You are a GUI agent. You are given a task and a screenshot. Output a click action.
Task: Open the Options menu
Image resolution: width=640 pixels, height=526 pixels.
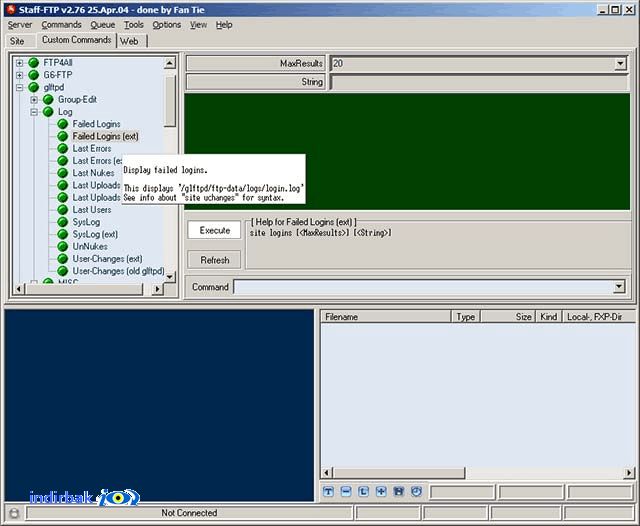167,25
